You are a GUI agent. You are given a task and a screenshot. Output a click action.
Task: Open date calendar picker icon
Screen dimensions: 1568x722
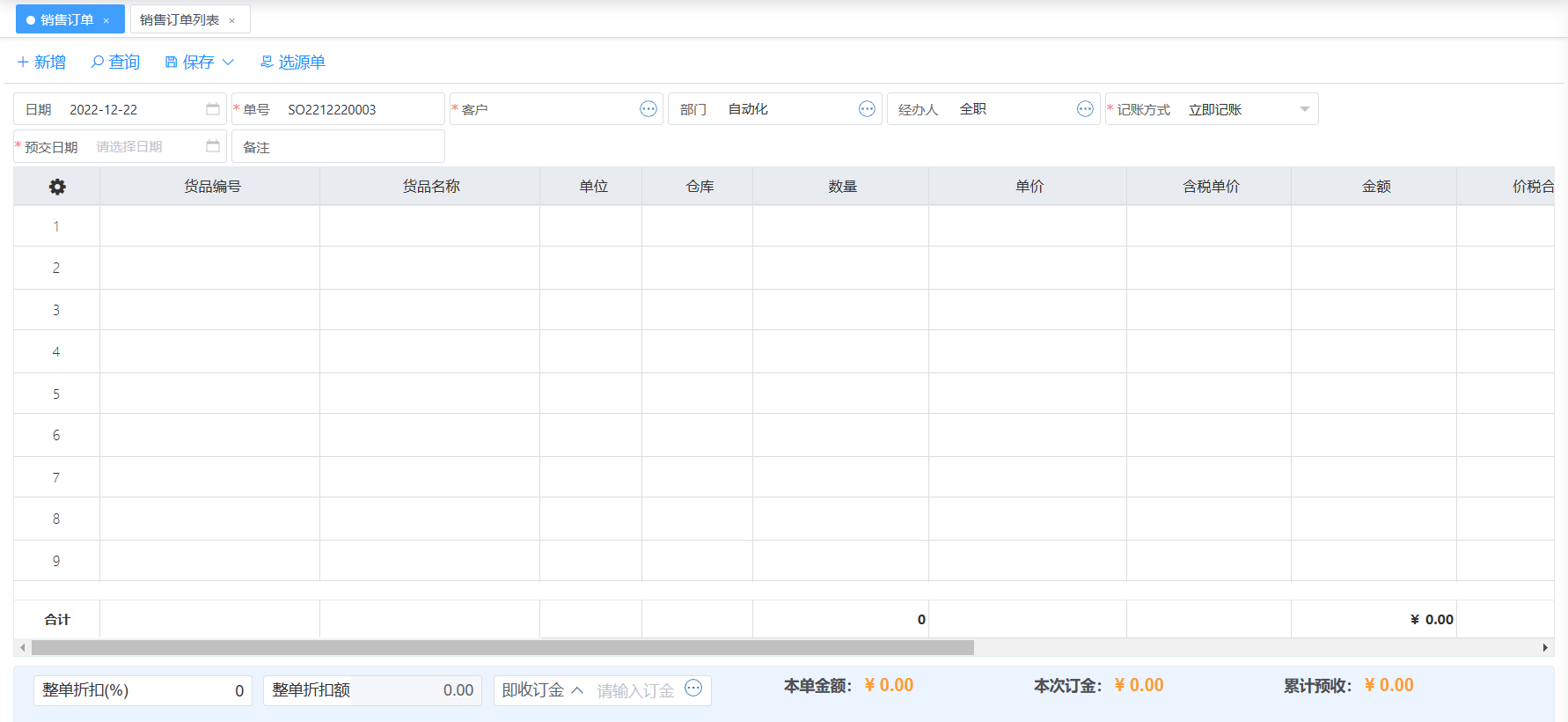pyautogui.click(x=213, y=109)
